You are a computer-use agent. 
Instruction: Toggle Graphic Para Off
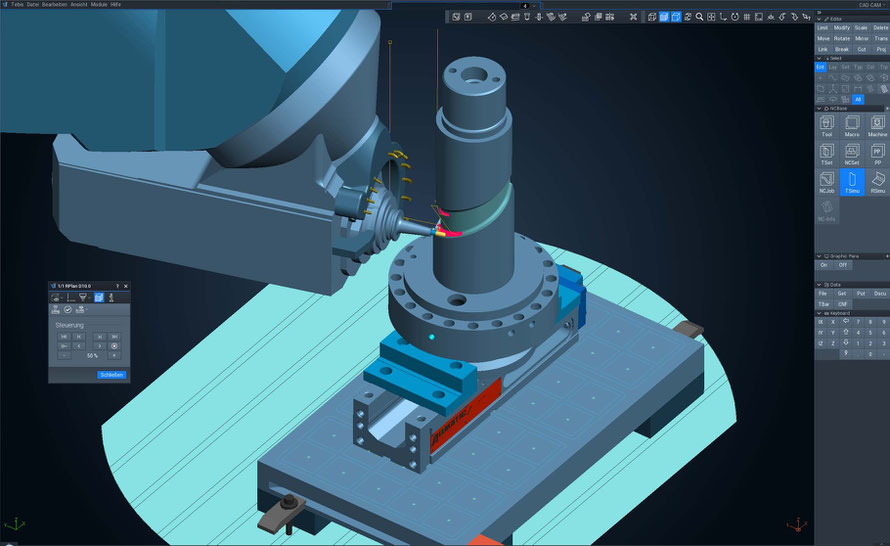(x=842, y=265)
